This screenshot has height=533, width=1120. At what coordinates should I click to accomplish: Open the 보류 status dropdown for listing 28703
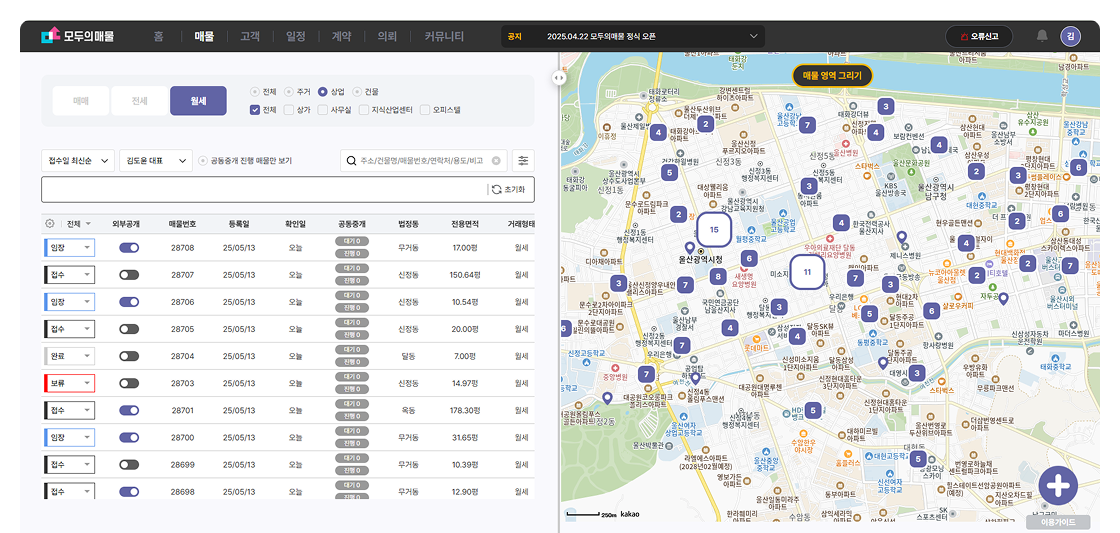pyautogui.click(x=69, y=383)
